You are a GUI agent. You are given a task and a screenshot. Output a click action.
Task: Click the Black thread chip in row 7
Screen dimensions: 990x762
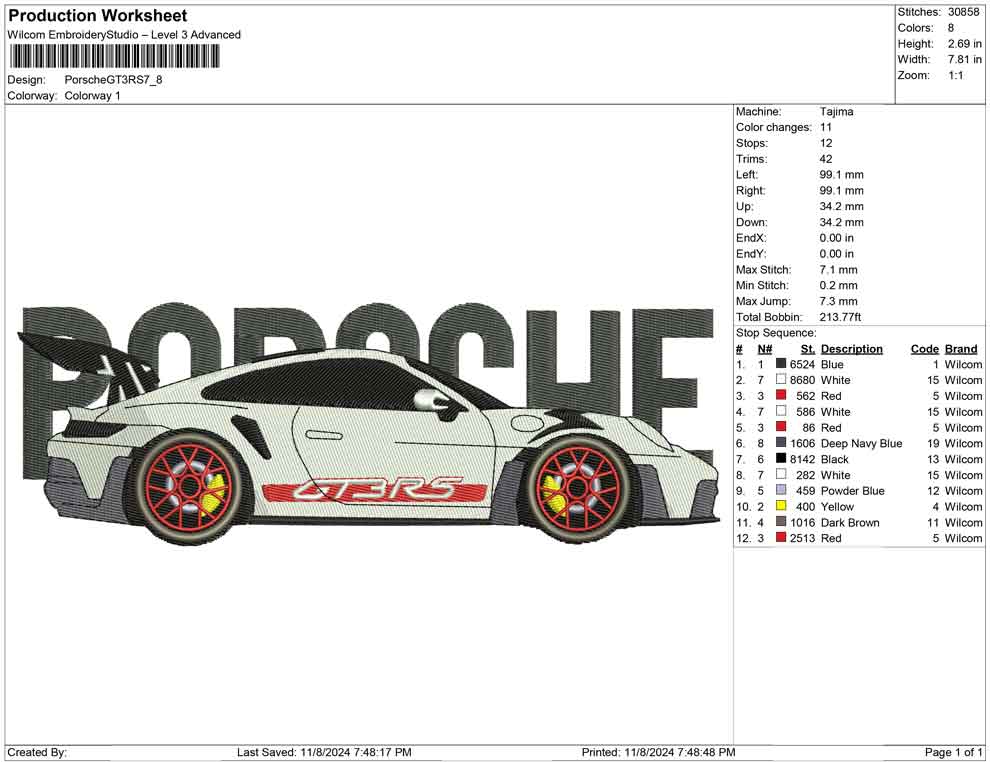tap(780, 459)
